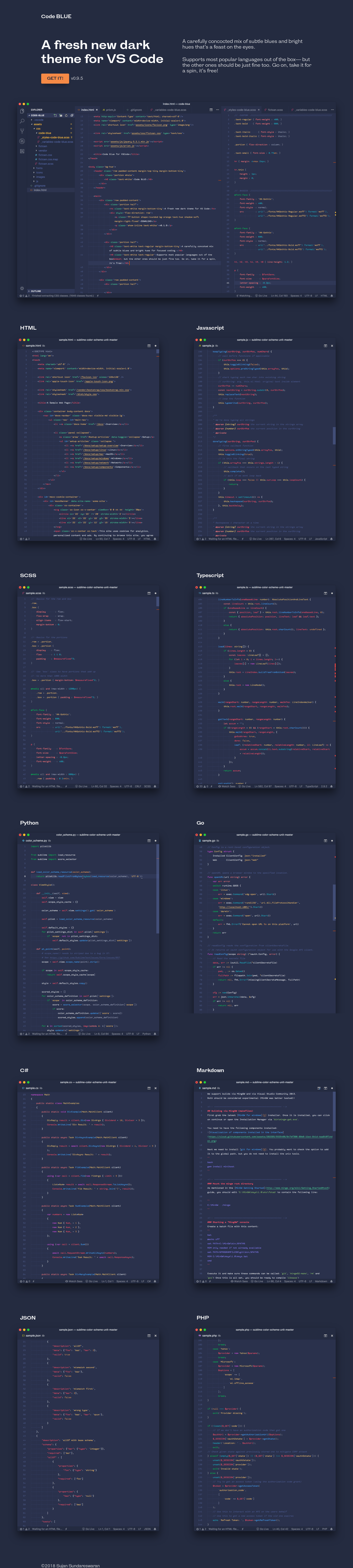Click Refresh icon in CODE-BLUE explorer header
This screenshot has height=1568, width=353.
coord(66,116)
